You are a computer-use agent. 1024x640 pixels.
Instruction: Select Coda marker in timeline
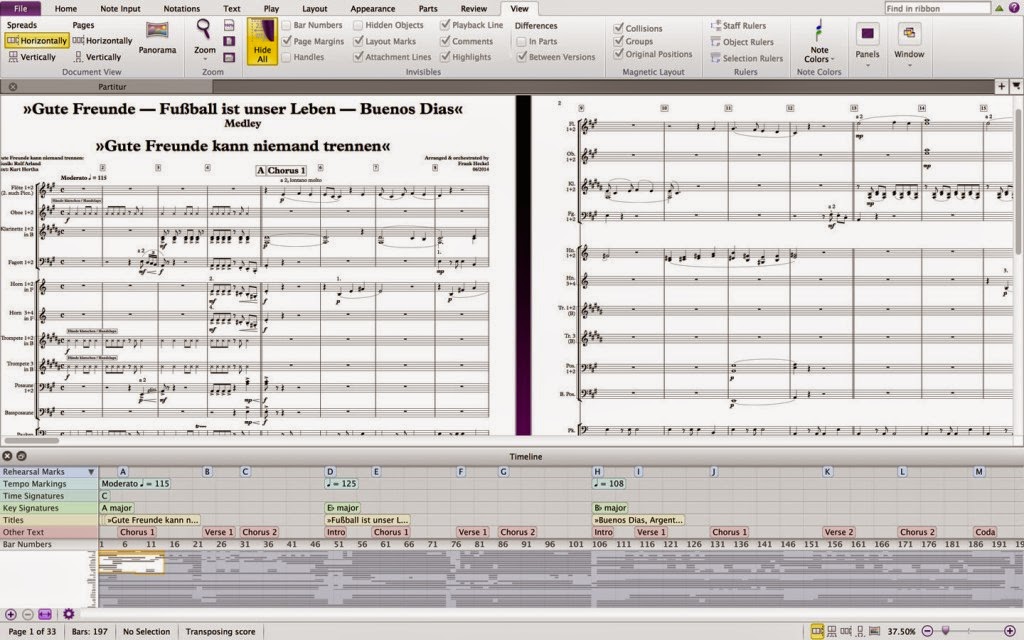(x=985, y=532)
